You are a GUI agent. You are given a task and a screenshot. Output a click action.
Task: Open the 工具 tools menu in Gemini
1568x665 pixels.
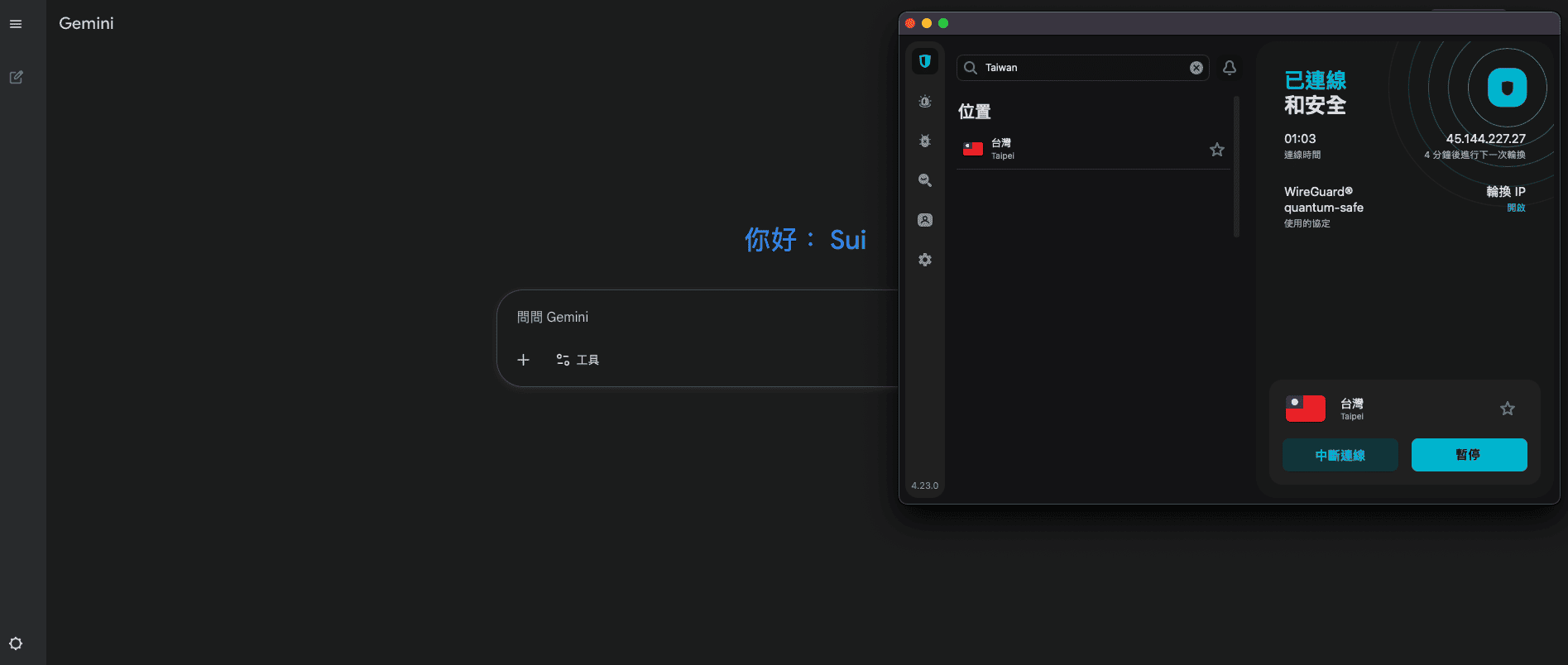pyautogui.click(x=578, y=360)
